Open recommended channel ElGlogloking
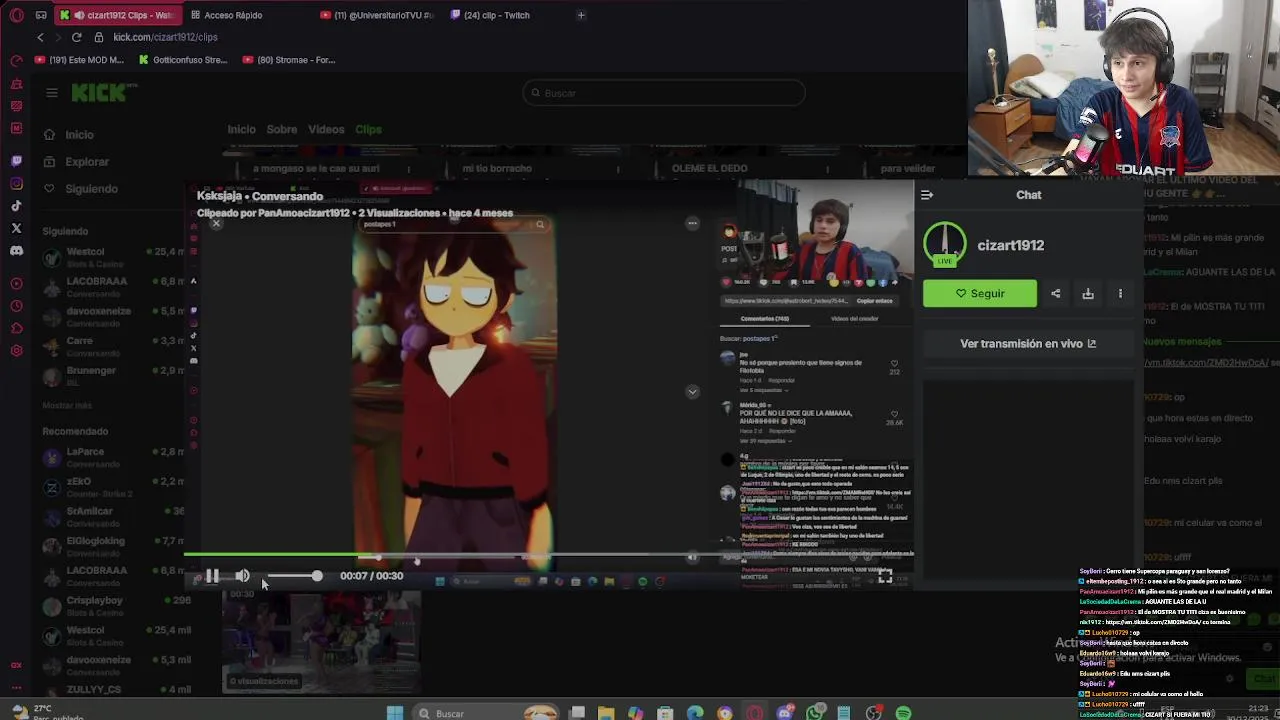Image resolution: width=1280 pixels, height=720 pixels. coord(115,546)
